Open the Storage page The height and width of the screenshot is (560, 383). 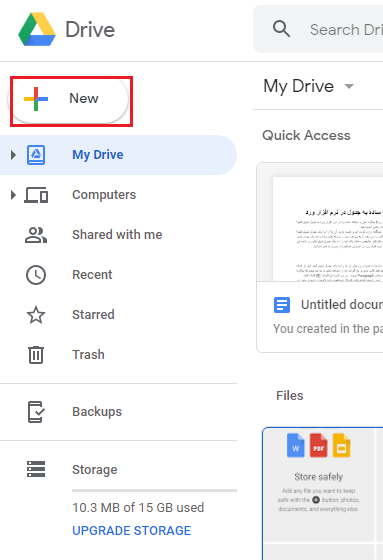[95, 470]
